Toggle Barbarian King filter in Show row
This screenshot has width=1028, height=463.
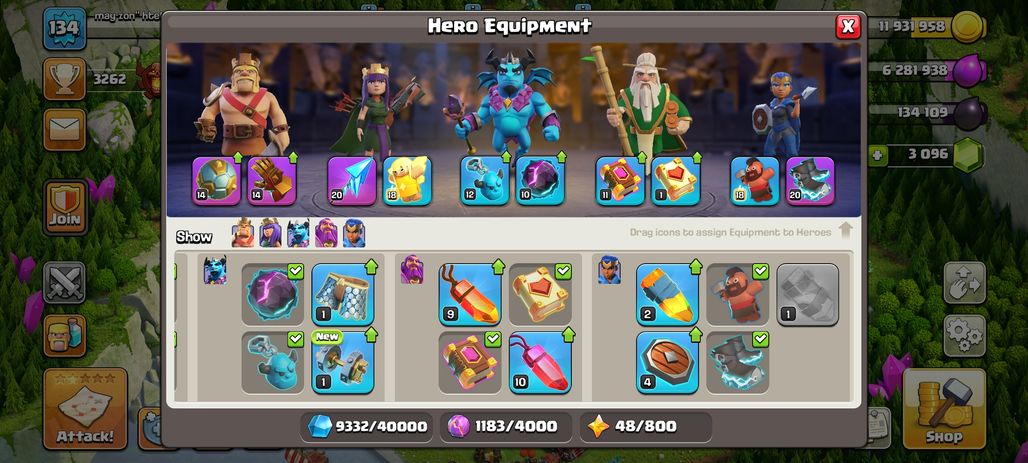(x=243, y=233)
